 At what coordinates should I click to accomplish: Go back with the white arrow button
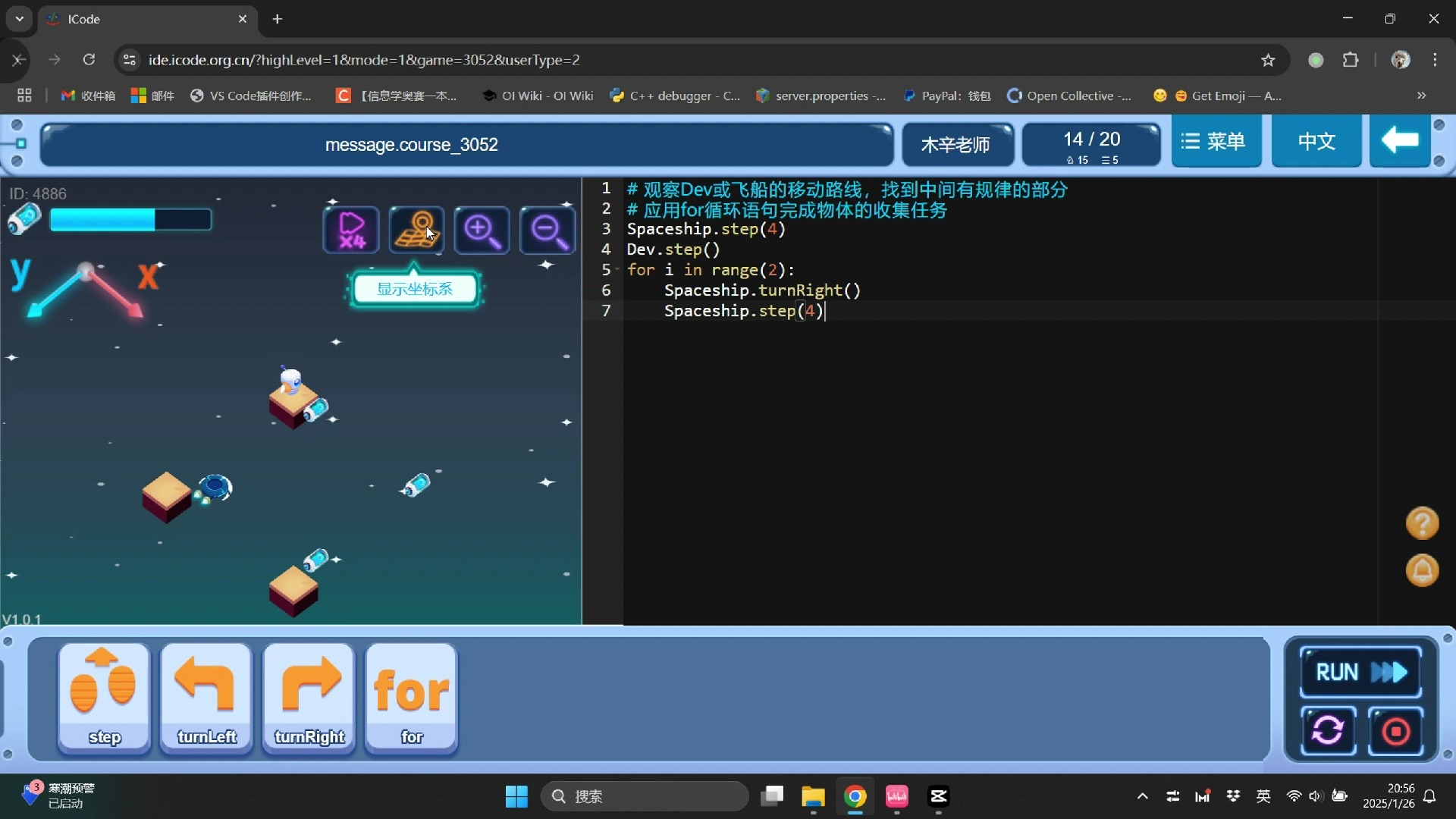1400,141
